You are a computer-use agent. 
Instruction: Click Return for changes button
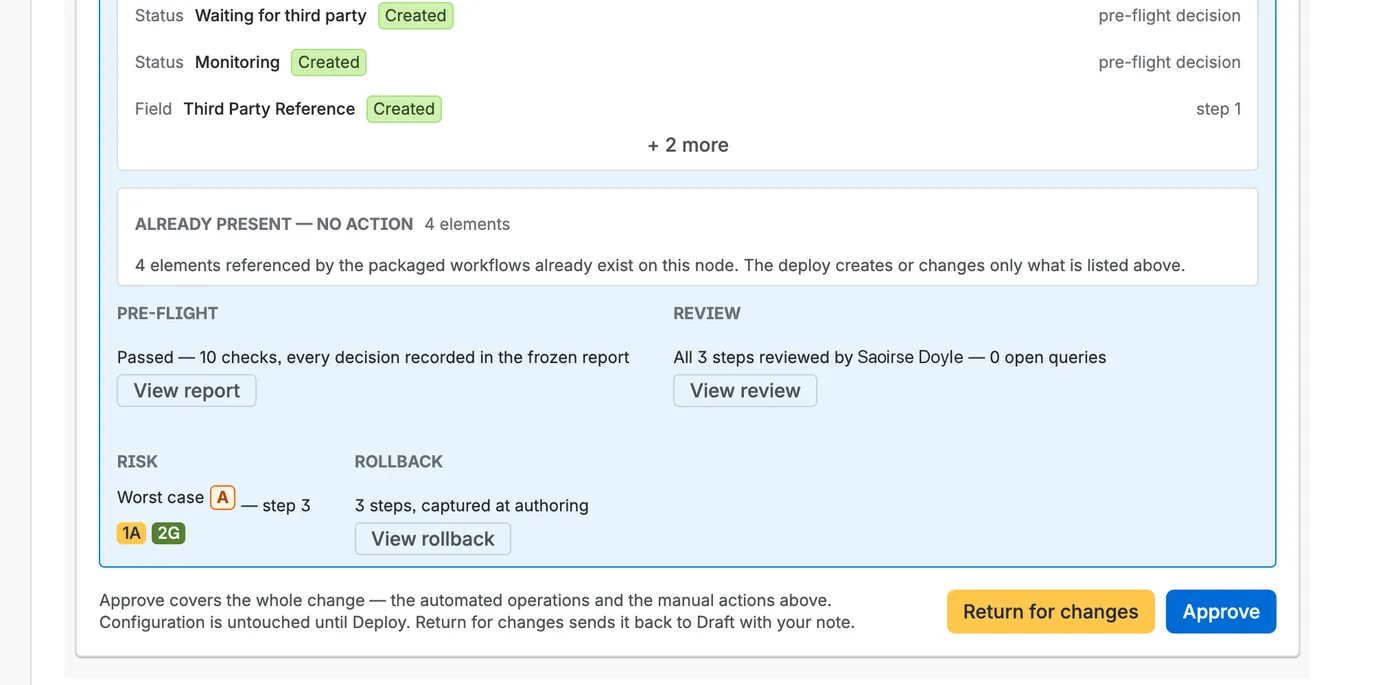(1050, 611)
